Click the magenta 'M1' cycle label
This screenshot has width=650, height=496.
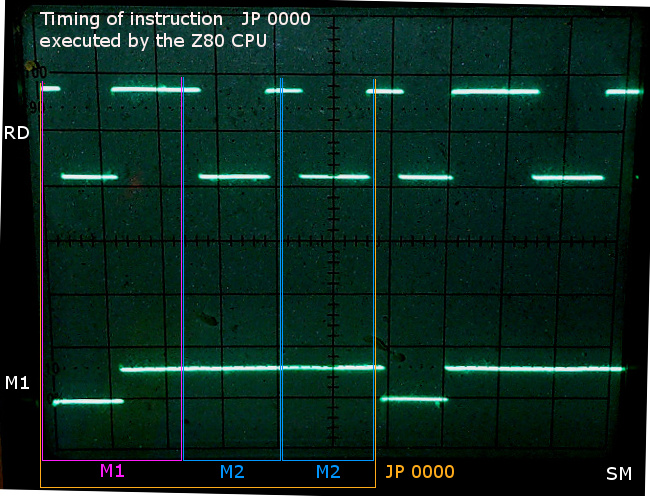[x=112, y=471]
